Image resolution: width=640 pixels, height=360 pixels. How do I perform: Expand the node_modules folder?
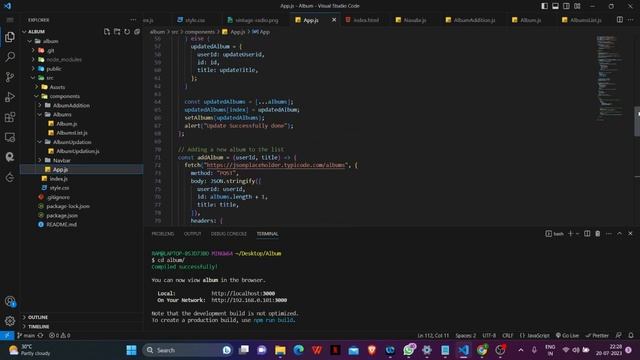(x=33, y=60)
